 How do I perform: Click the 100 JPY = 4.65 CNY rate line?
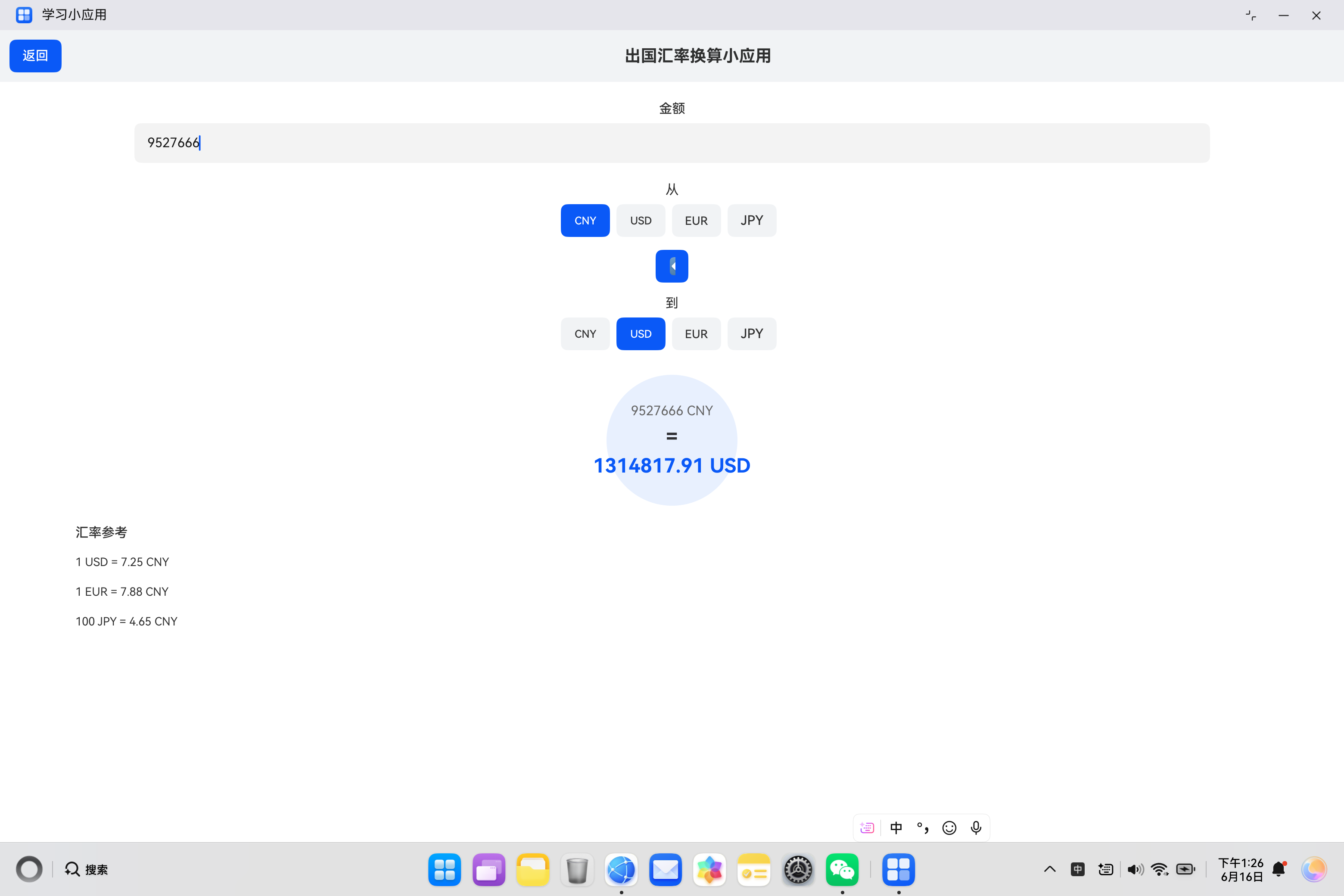click(126, 621)
